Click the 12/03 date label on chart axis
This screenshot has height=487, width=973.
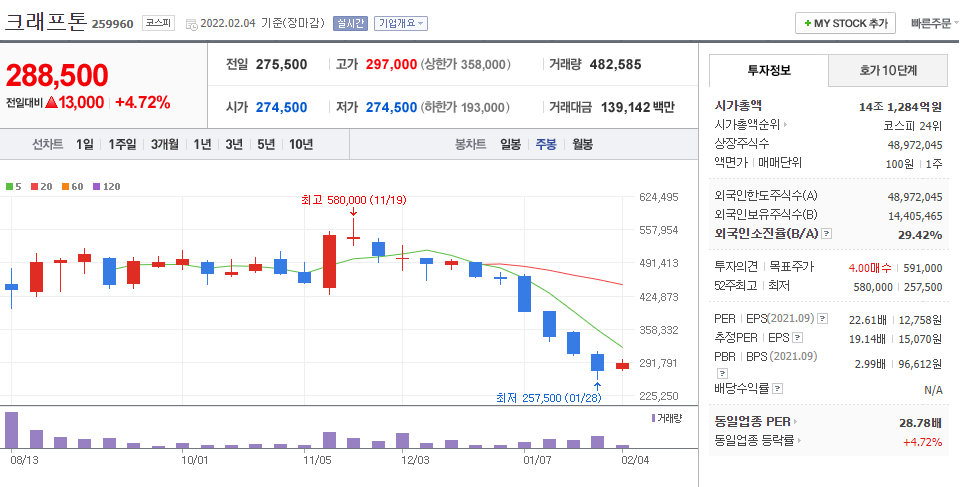(x=415, y=460)
